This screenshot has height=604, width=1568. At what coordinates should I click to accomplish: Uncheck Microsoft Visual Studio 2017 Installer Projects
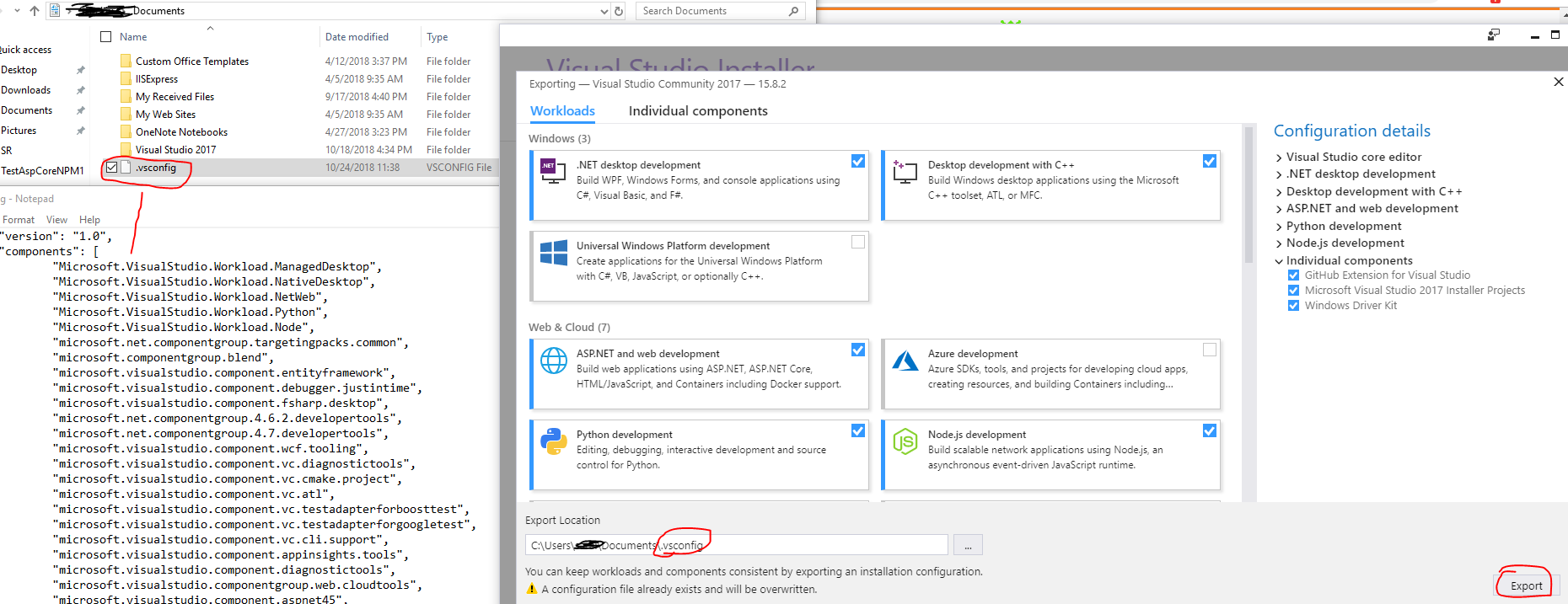[x=1293, y=291]
